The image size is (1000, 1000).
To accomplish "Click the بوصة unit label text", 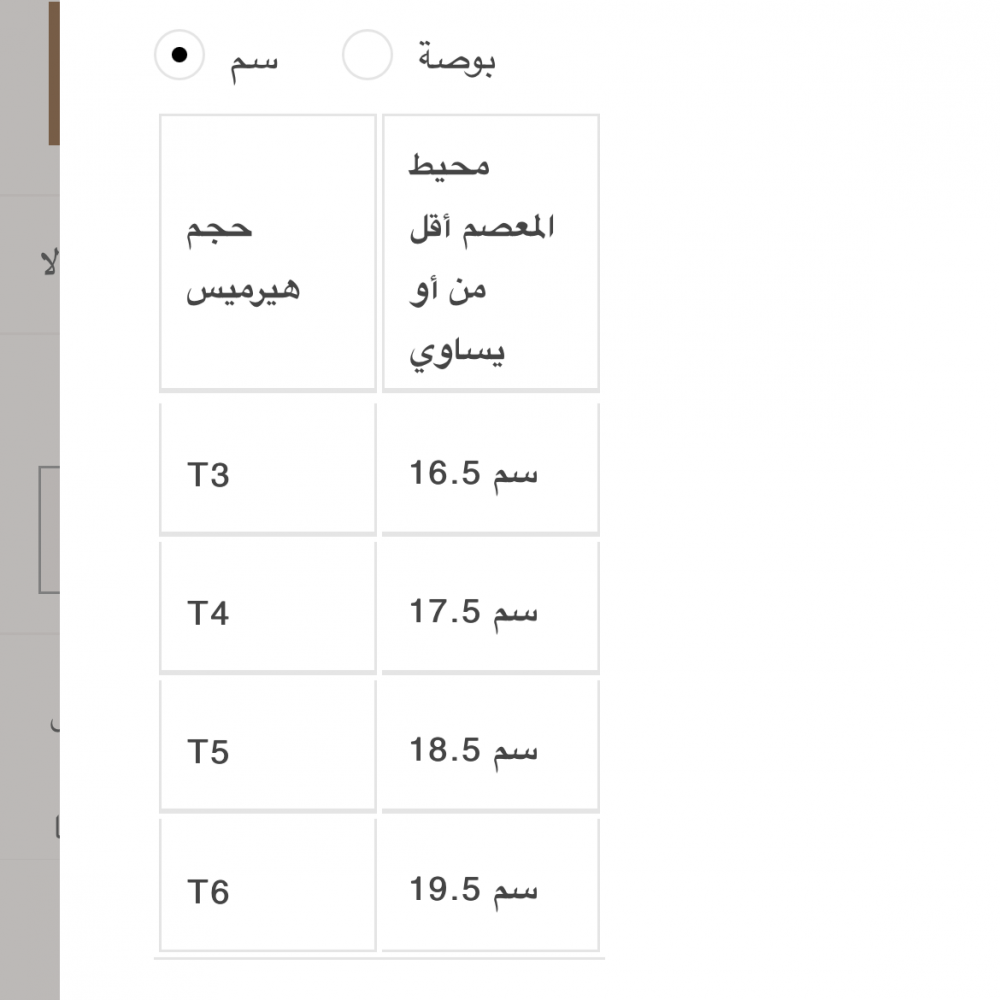I will pyautogui.click(x=457, y=58).
